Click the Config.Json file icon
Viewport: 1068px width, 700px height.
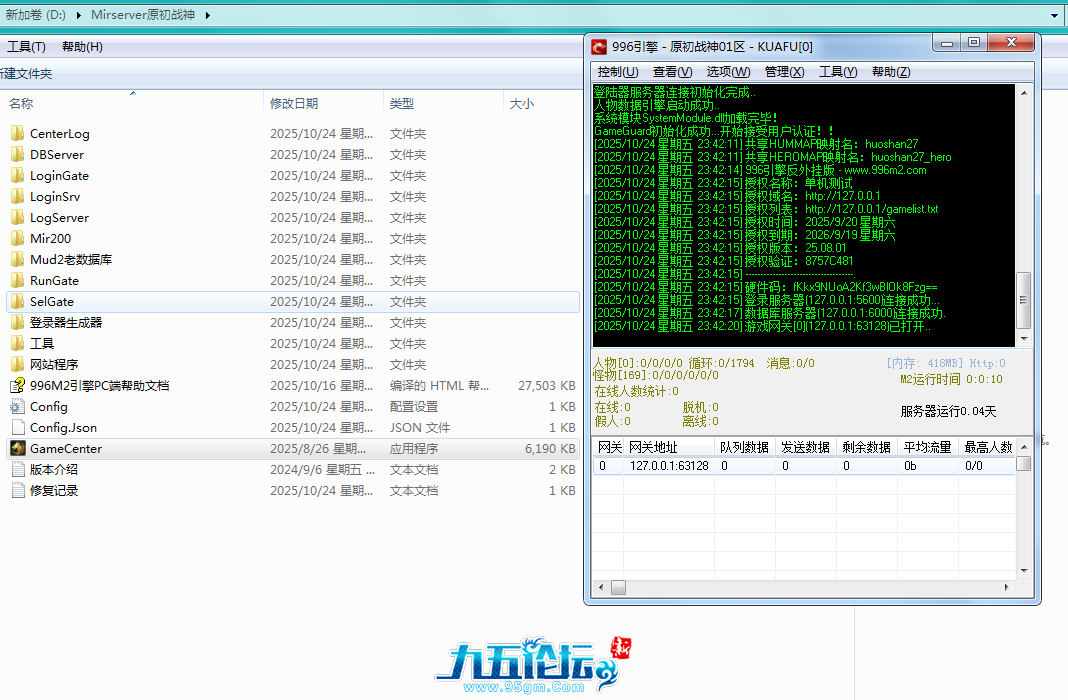(17, 428)
